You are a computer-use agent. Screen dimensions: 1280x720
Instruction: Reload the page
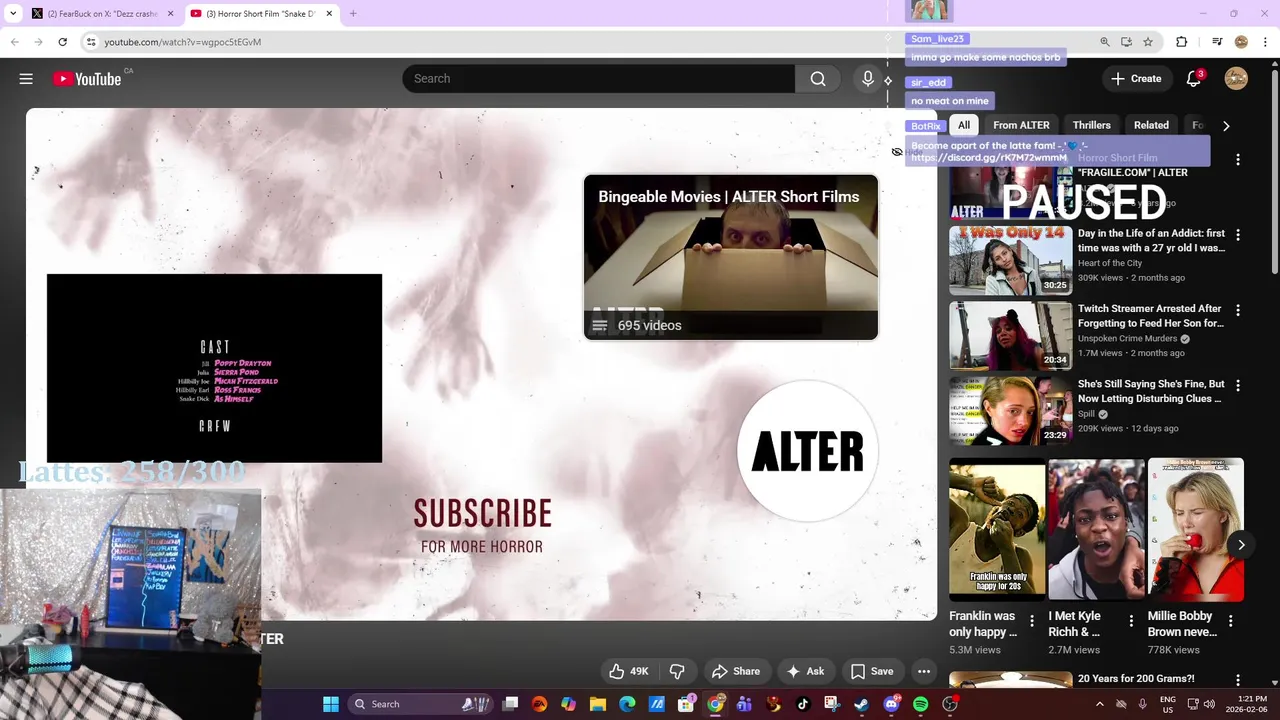(62, 42)
